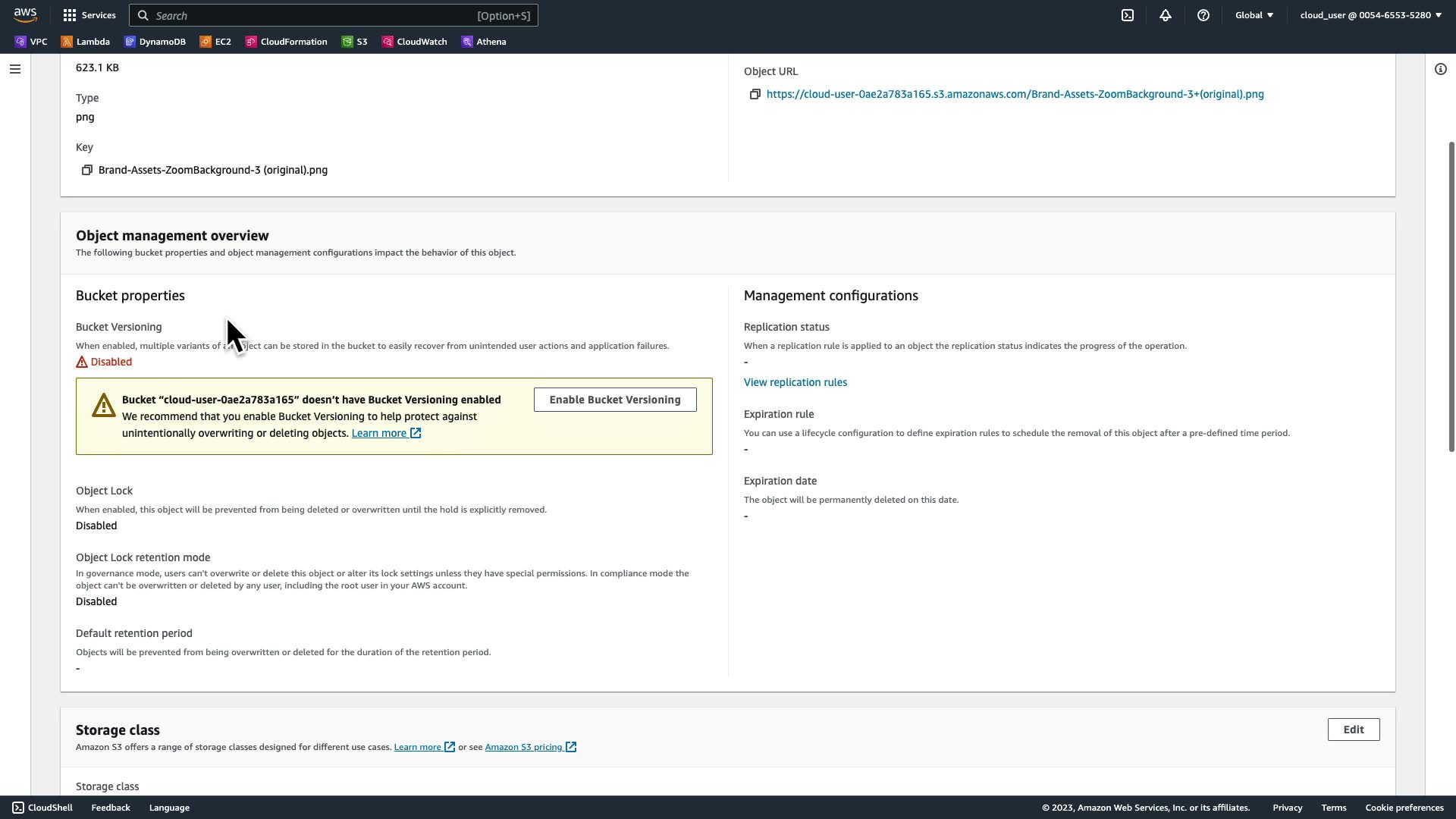Open the CloudShell icon in top bar
The width and height of the screenshot is (1456, 819).
click(x=1128, y=15)
